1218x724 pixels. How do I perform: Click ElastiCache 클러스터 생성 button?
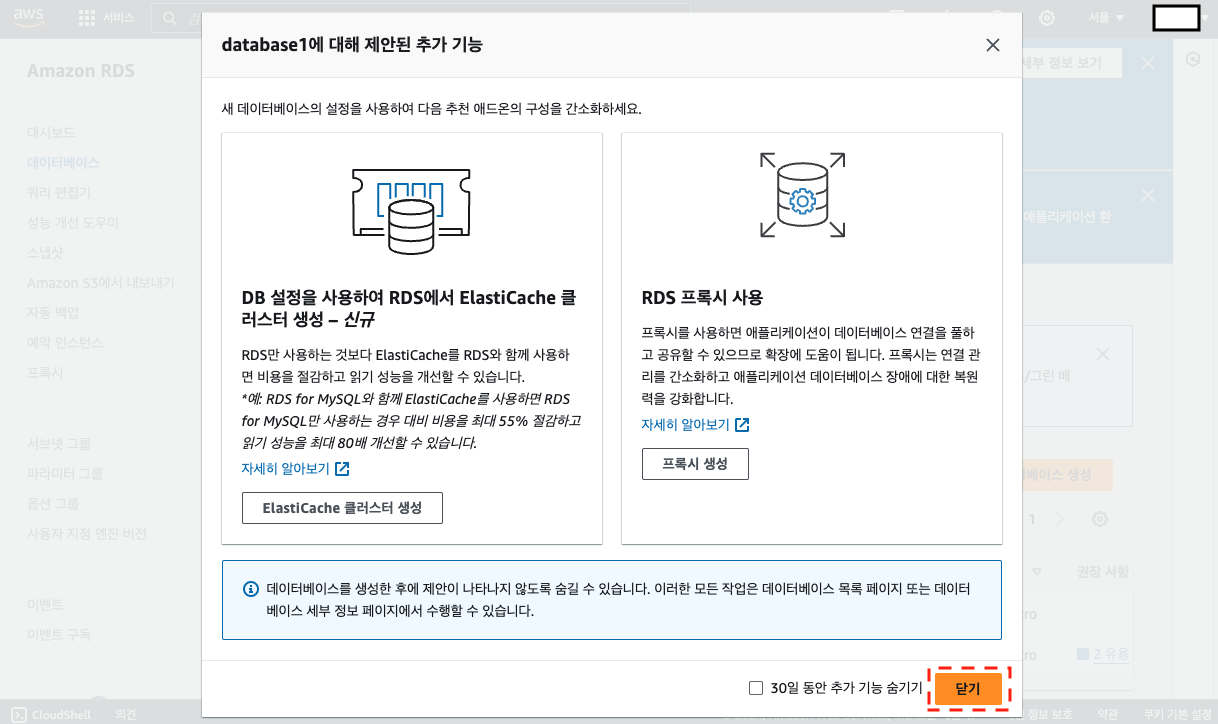(342, 508)
